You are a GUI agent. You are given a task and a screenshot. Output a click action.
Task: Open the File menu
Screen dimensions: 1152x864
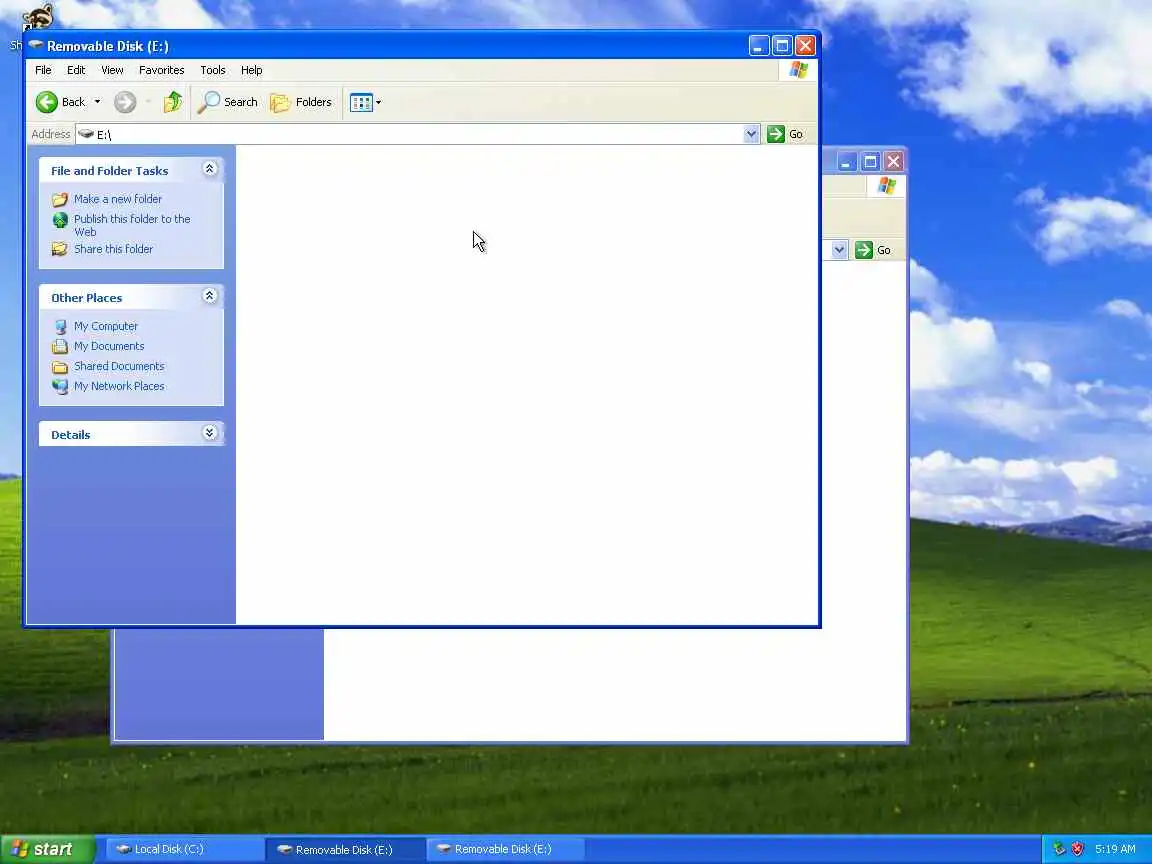(x=43, y=70)
